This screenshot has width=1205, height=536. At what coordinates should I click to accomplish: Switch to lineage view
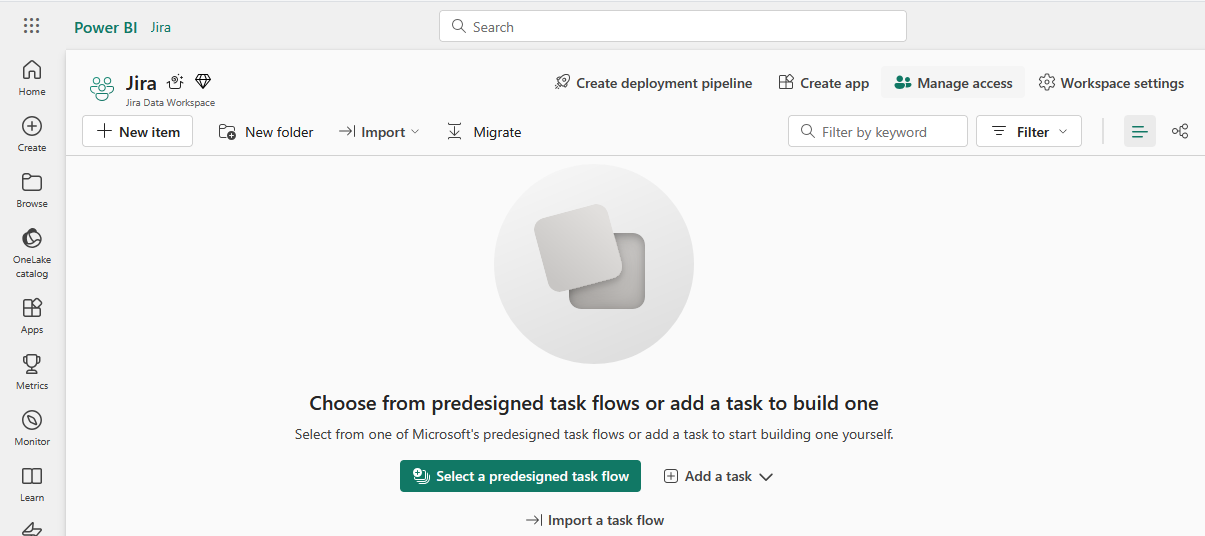(1180, 132)
